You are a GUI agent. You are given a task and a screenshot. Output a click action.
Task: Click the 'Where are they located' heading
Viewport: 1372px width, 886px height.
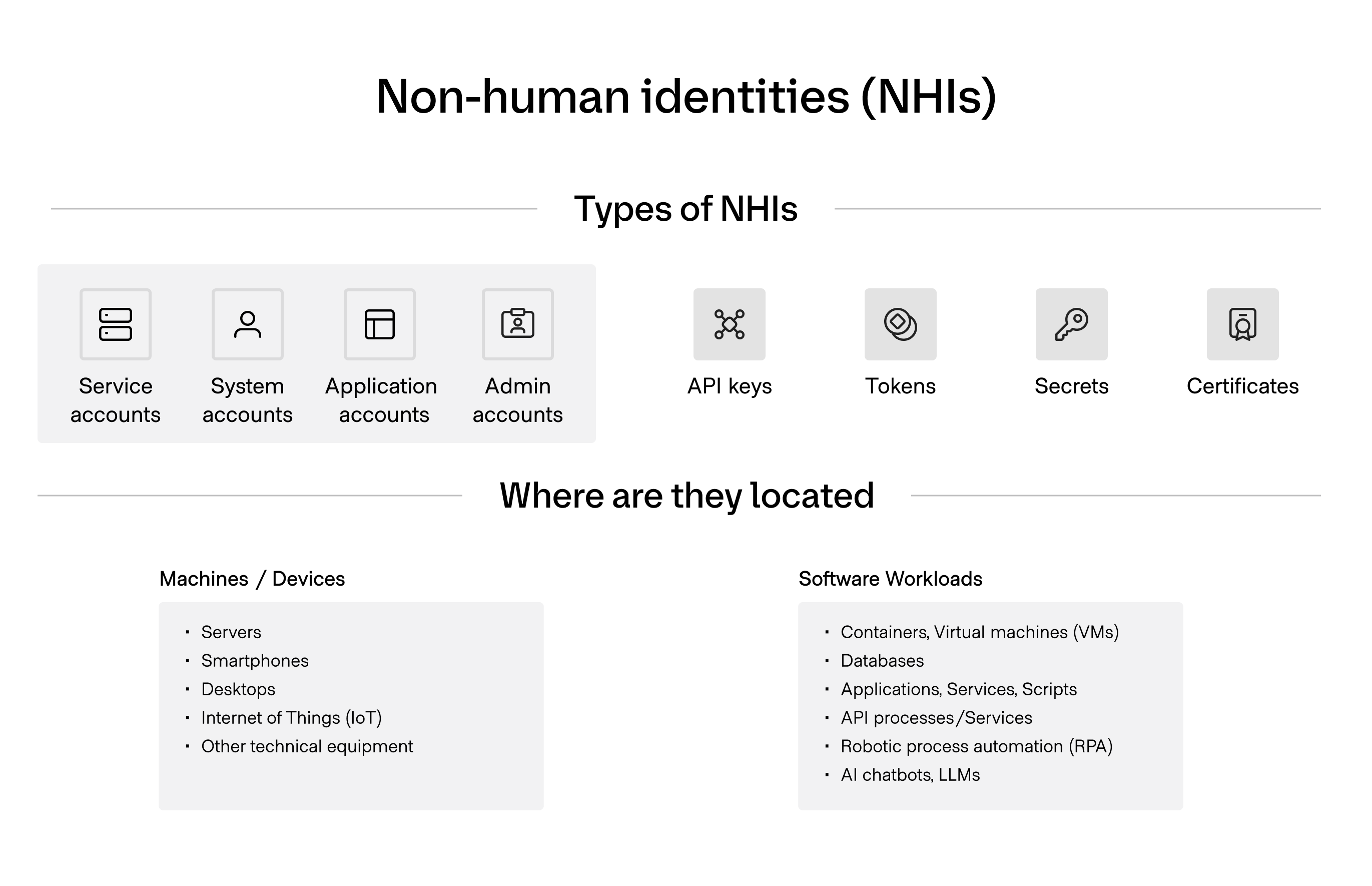tap(686, 495)
